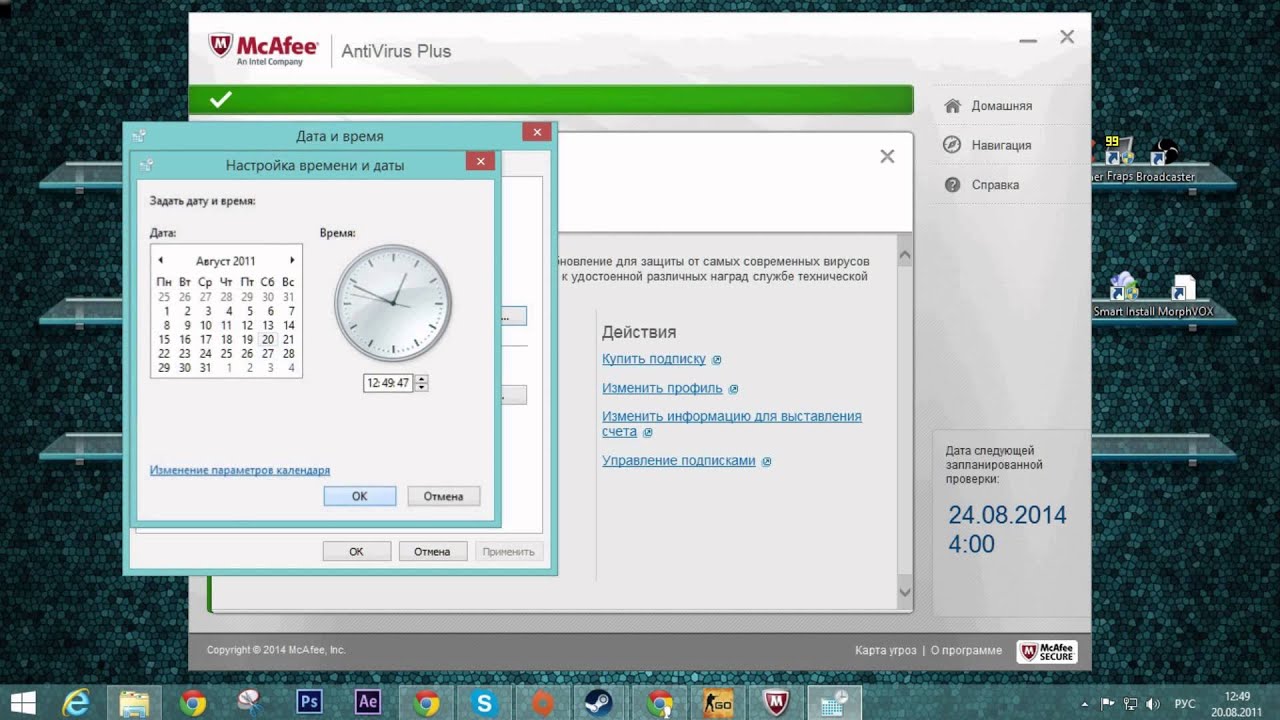Click OK in the Дата и время window

(356, 551)
